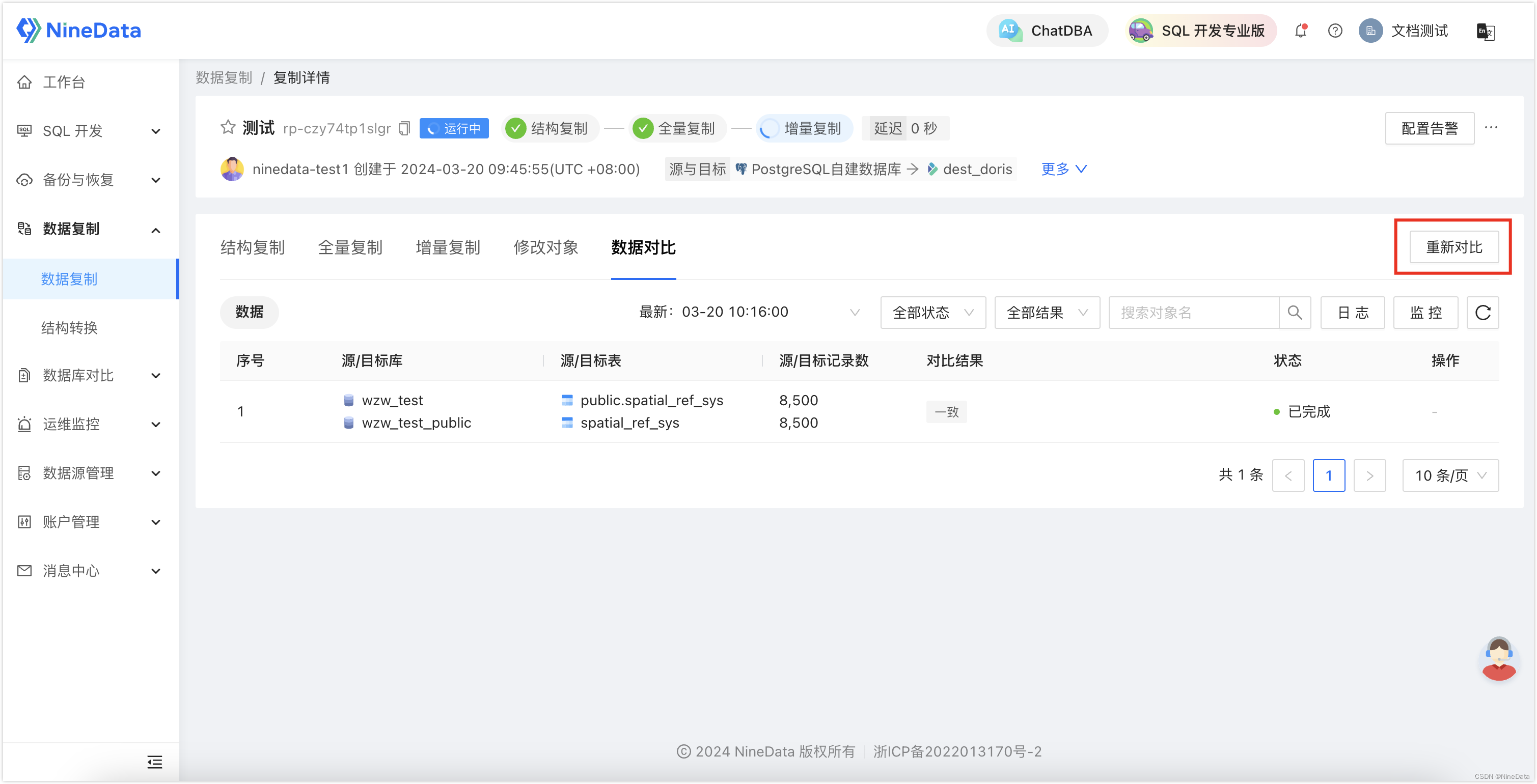Open the 全部结果 result filter dropdown

1047,312
